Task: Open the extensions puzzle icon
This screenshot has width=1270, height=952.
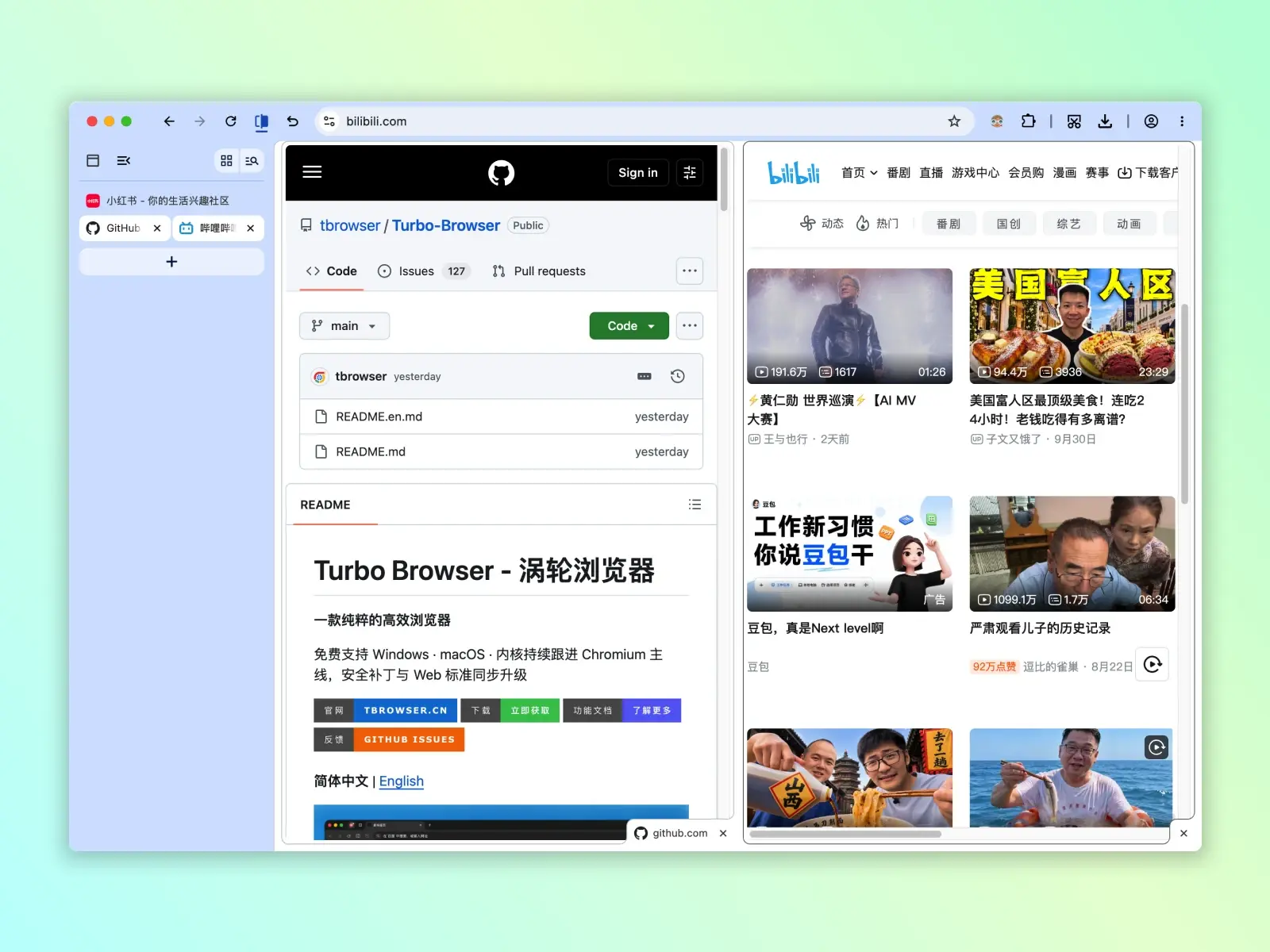Action: [1029, 121]
